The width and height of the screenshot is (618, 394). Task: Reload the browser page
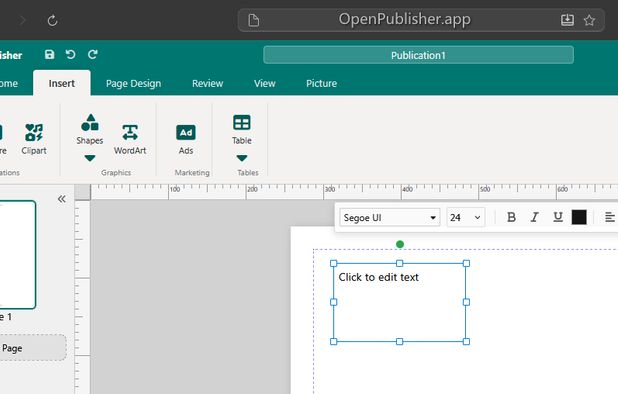(52, 20)
